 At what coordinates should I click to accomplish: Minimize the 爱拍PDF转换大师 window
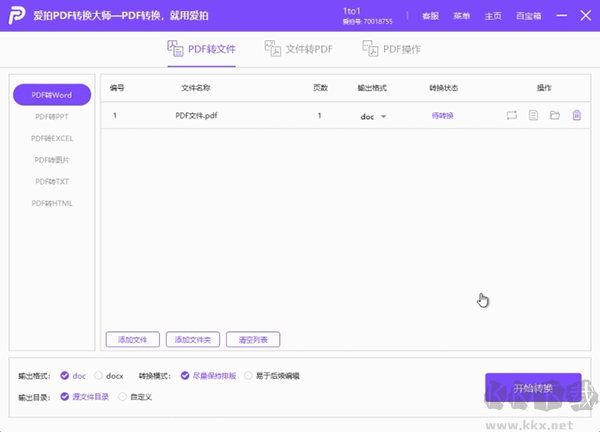(561, 16)
